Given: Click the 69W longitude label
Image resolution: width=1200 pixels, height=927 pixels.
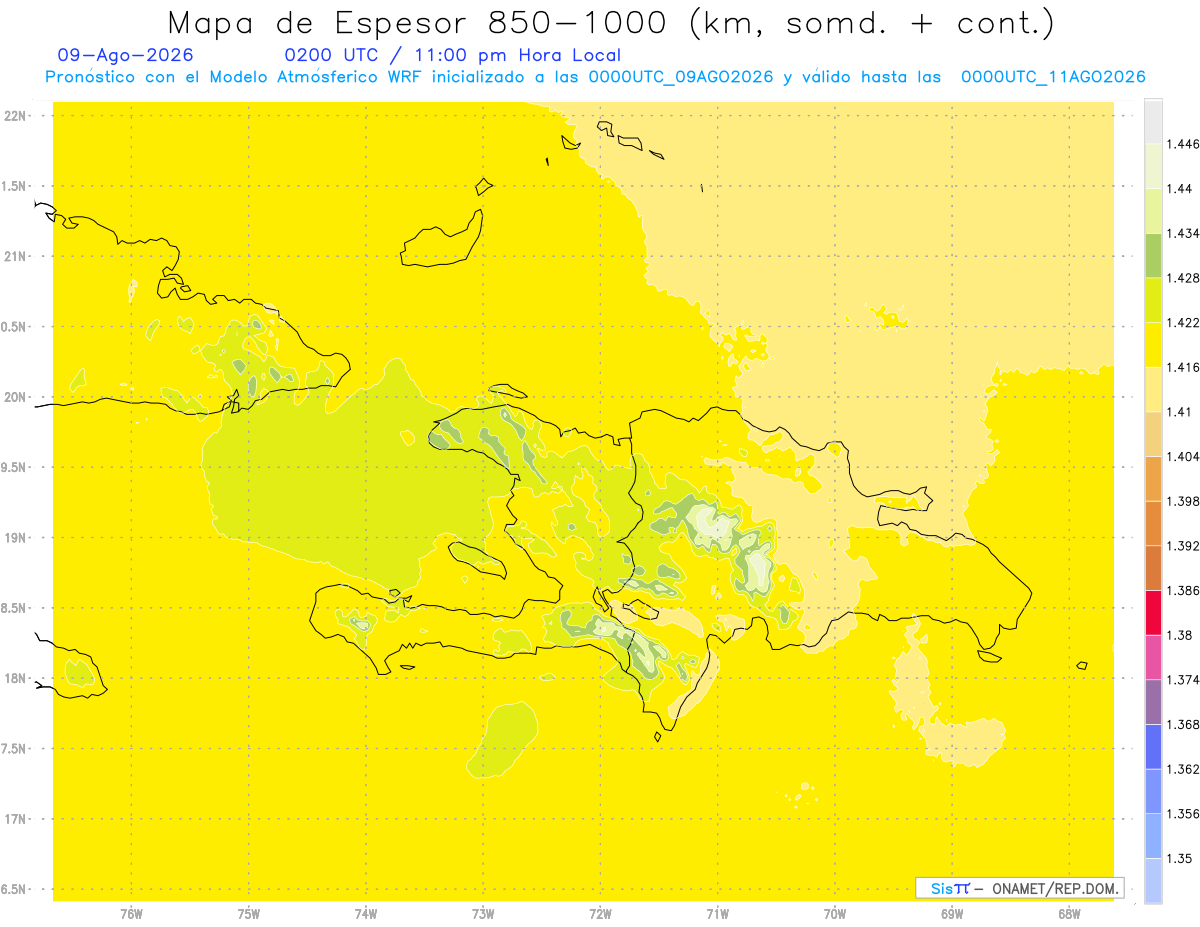Looking at the screenshot, I should pos(951,914).
